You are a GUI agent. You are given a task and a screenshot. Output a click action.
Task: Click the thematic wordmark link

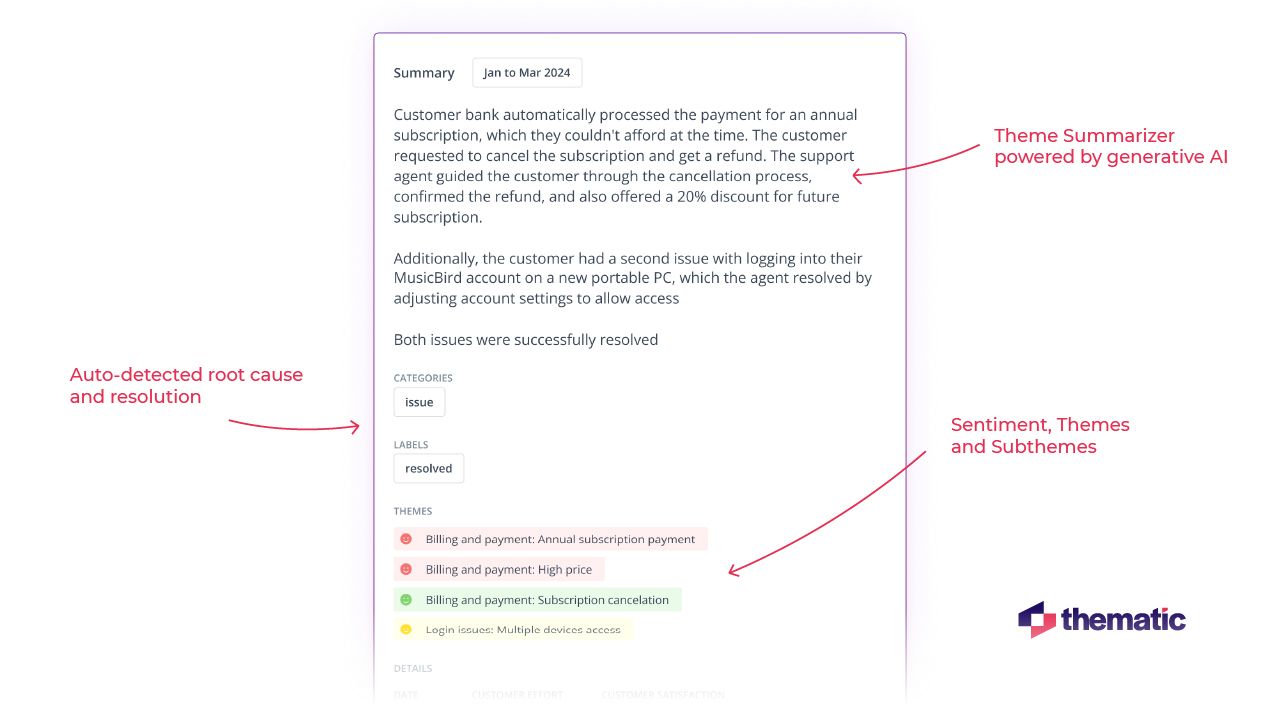pyautogui.click(x=1122, y=620)
